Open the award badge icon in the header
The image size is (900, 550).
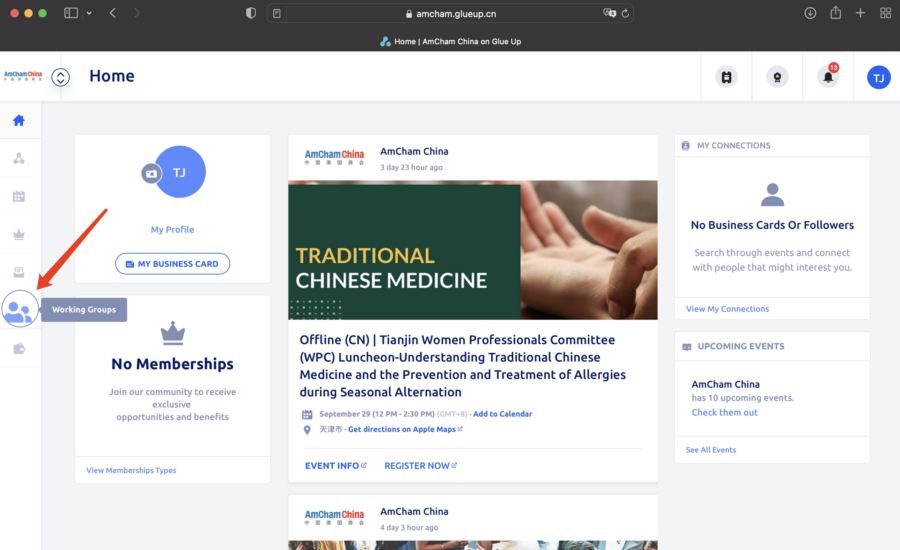pos(776,77)
